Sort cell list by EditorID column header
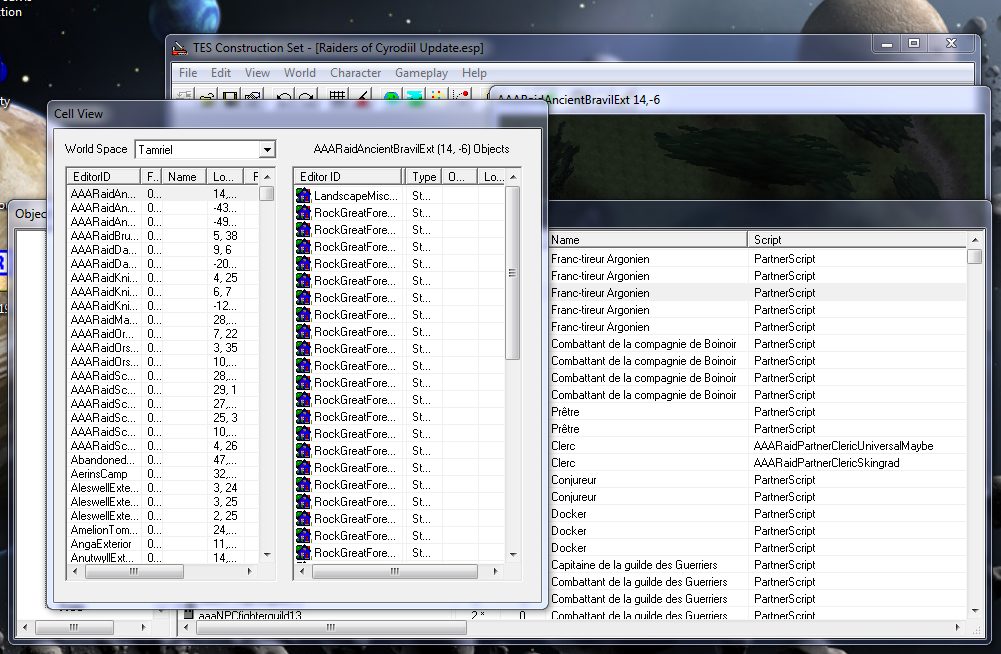Viewport: 1001px width, 654px height. click(103, 177)
